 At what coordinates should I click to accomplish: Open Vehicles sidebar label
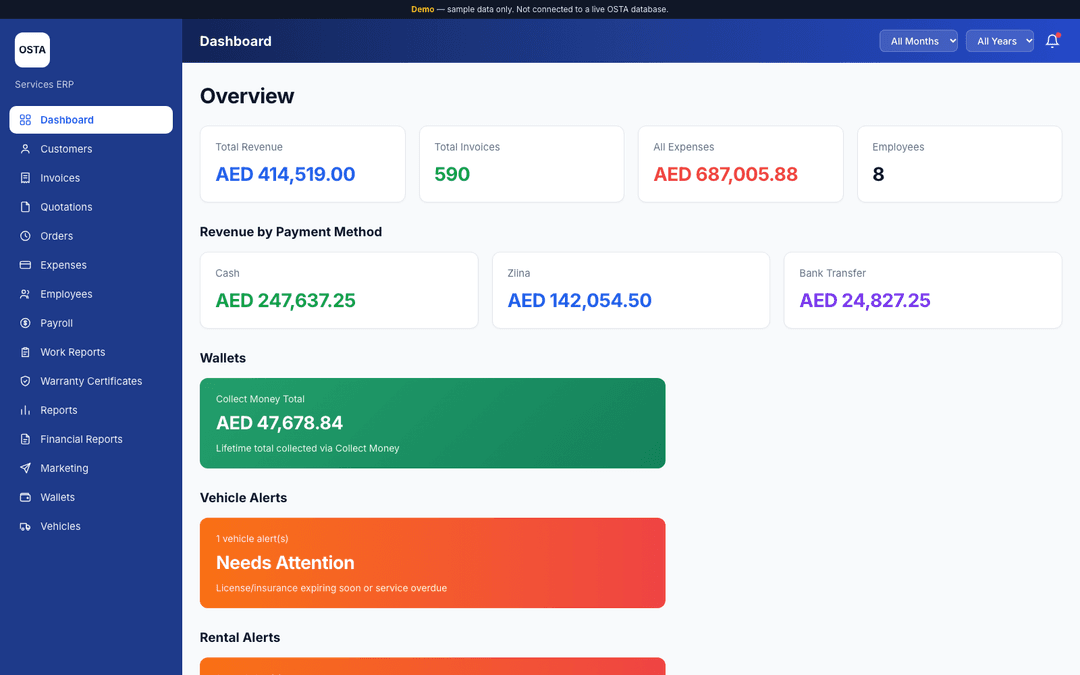pos(61,526)
